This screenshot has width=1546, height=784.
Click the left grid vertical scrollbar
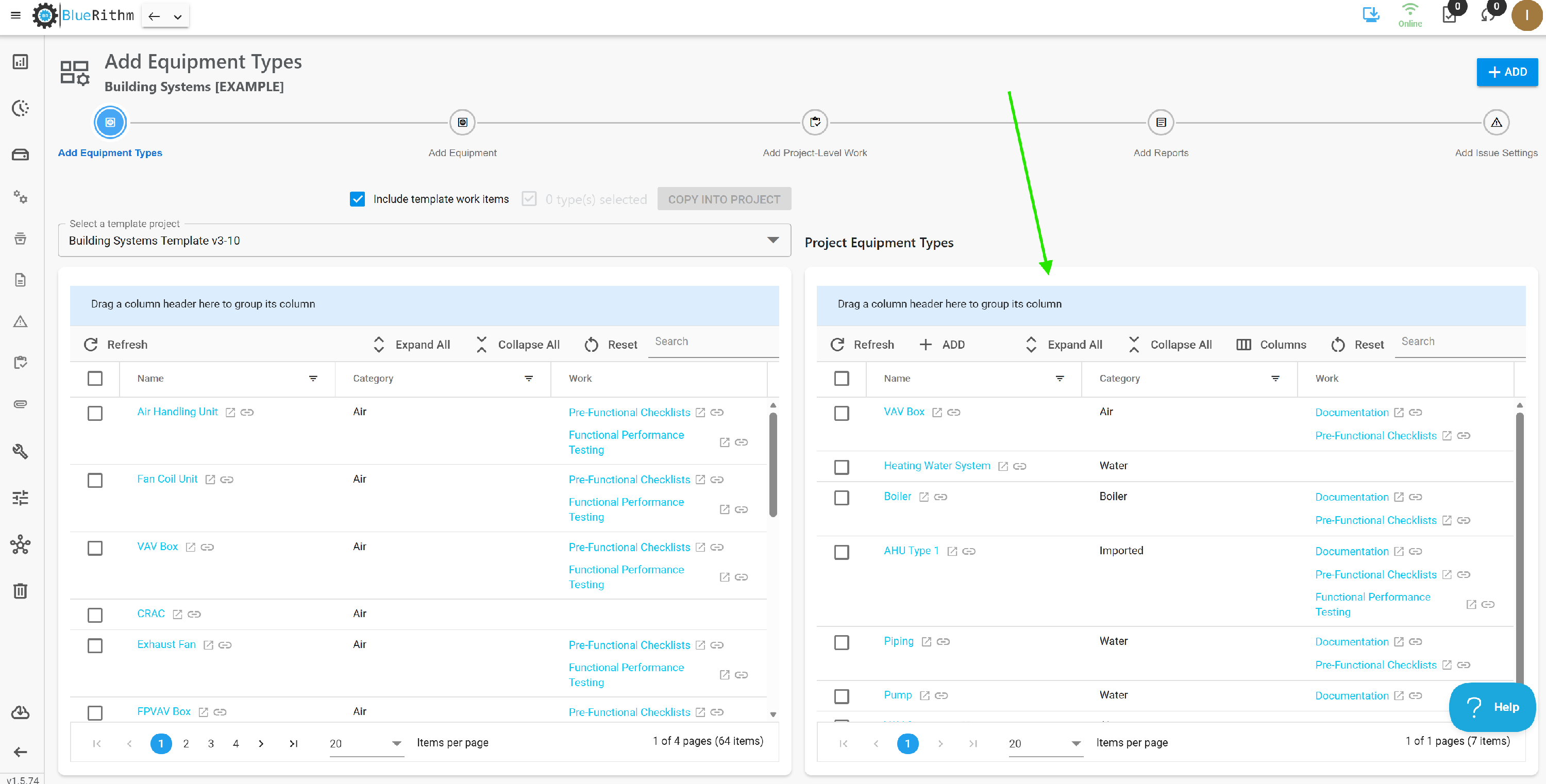773,465
